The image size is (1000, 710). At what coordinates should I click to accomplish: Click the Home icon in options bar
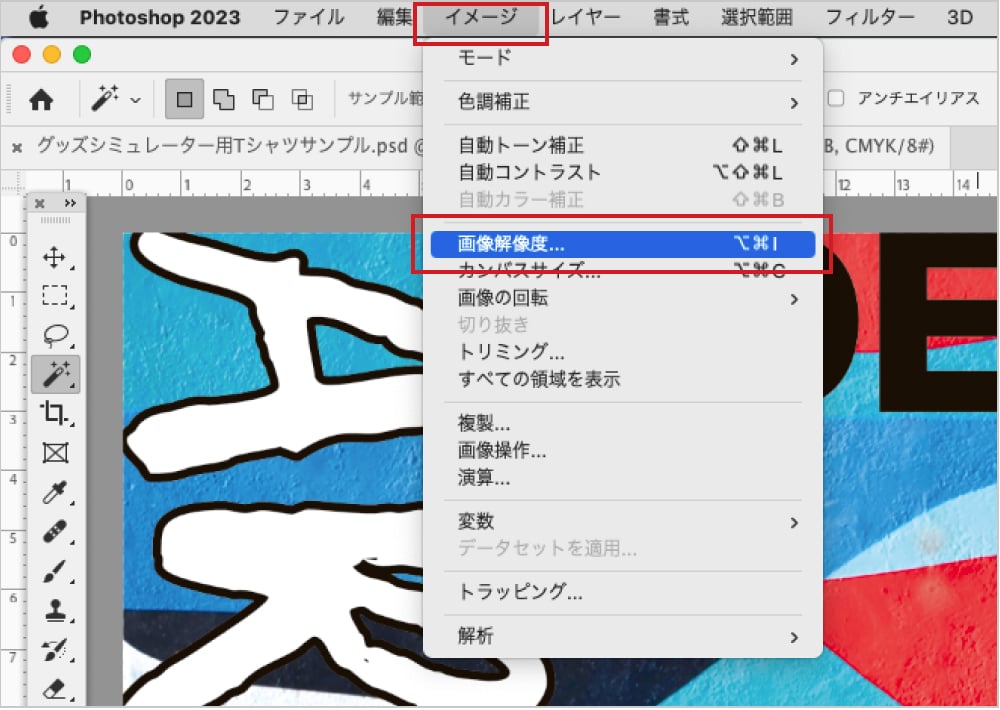41,99
